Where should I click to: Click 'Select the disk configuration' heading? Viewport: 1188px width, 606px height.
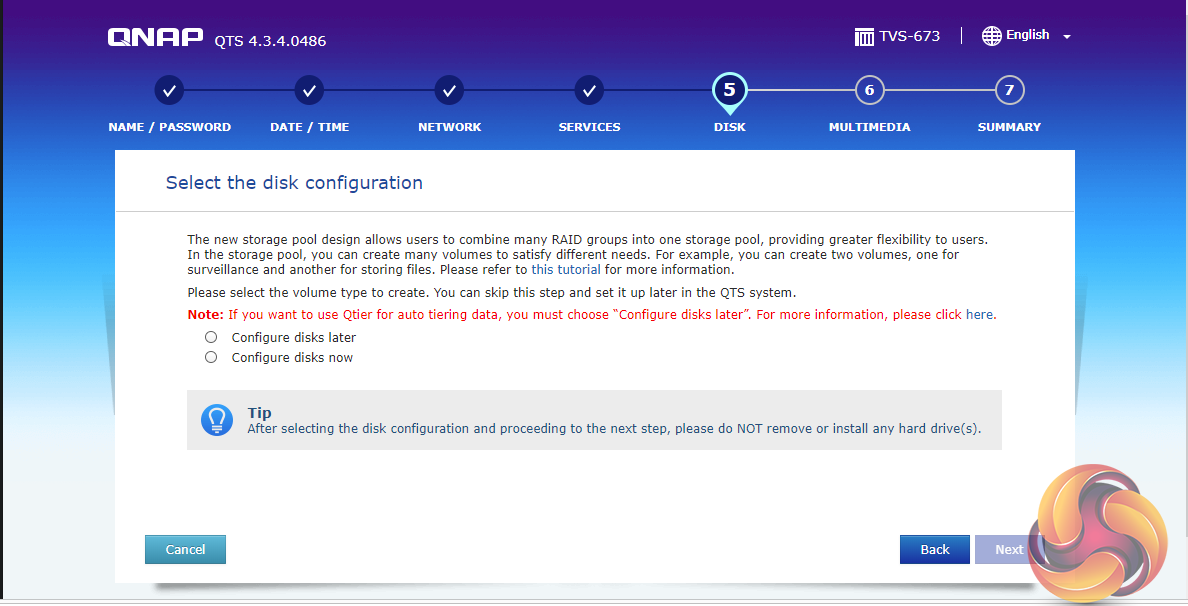click(x=294, y=183)
